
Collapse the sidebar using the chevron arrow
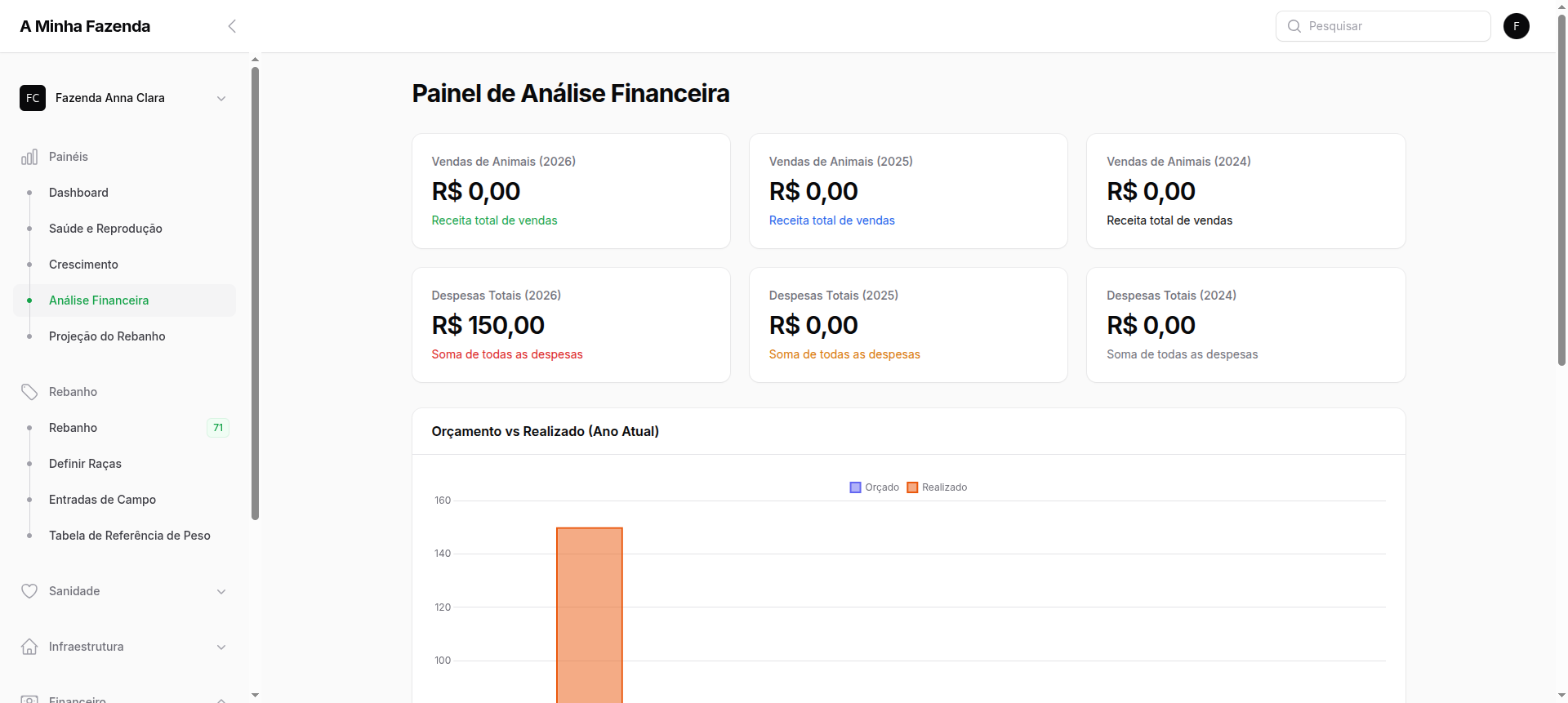click(x=232, y=25)
